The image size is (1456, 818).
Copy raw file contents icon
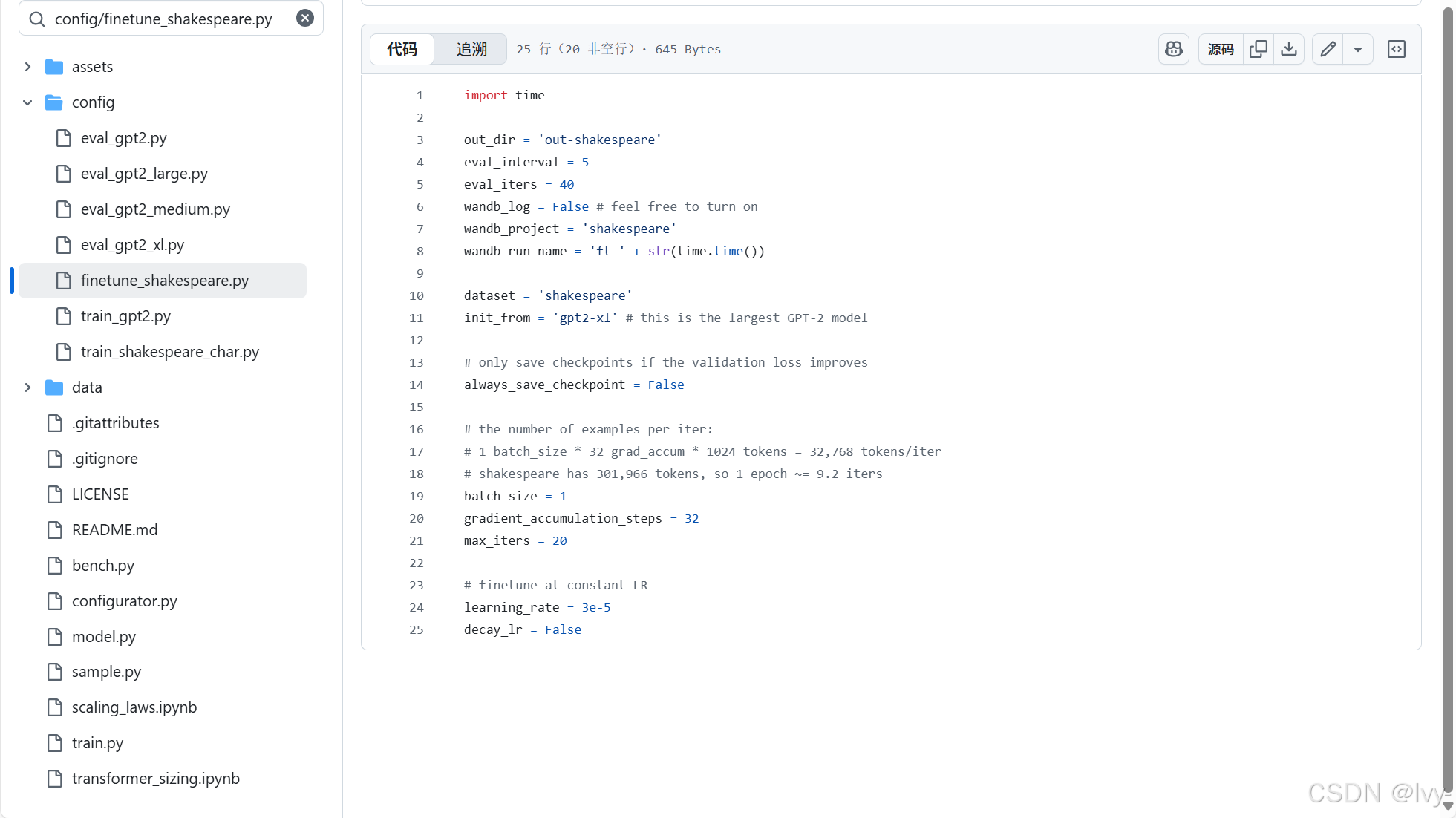pos(1259,49)
